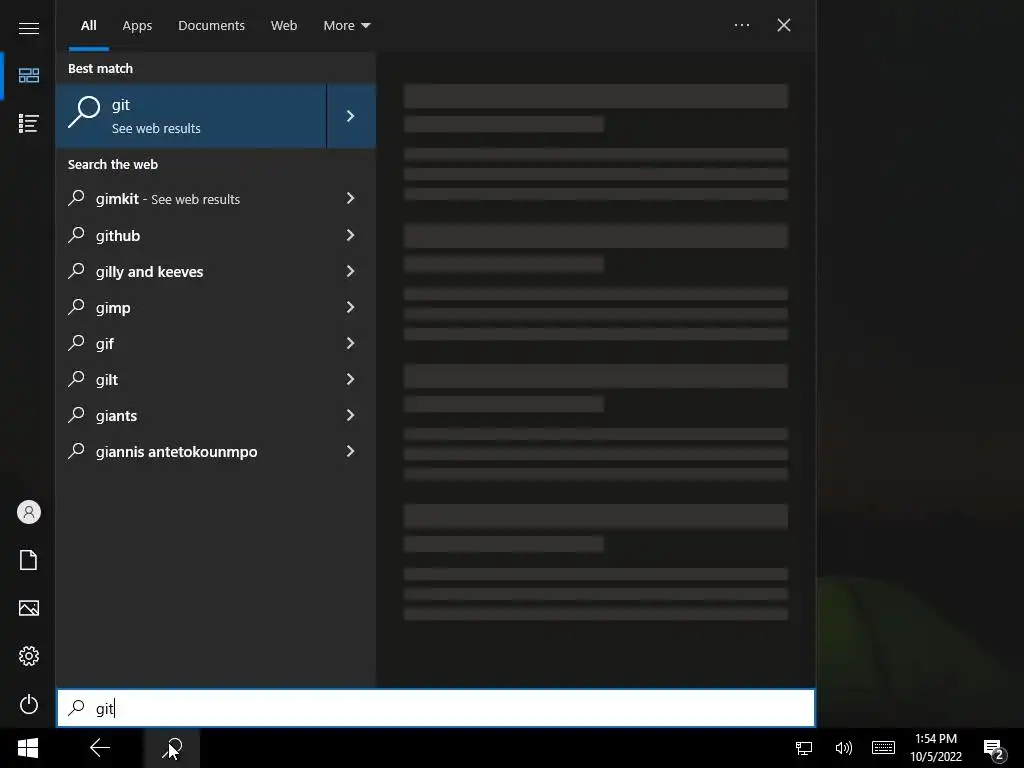Expand the gimkit result chevron
Image resolution: width=1024 pixels, height=768 pixels.
pos(351,199)
